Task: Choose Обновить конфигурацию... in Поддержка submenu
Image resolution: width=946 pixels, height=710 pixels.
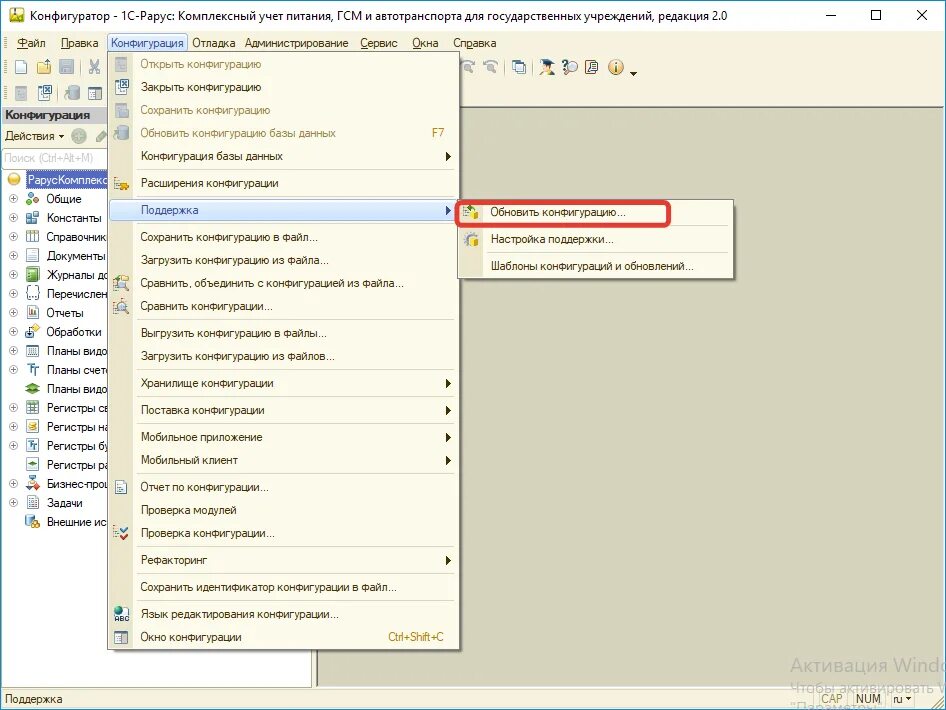Action: pyautogui.click(x=594, y=212)
